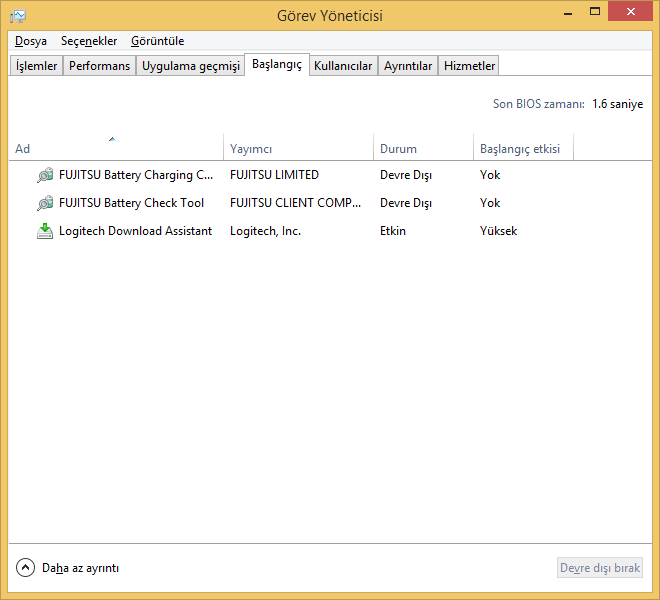Switch to the İşlemler tab
Image resolution: width=660 pixels, height=600 pixels.
click(36, 66)
